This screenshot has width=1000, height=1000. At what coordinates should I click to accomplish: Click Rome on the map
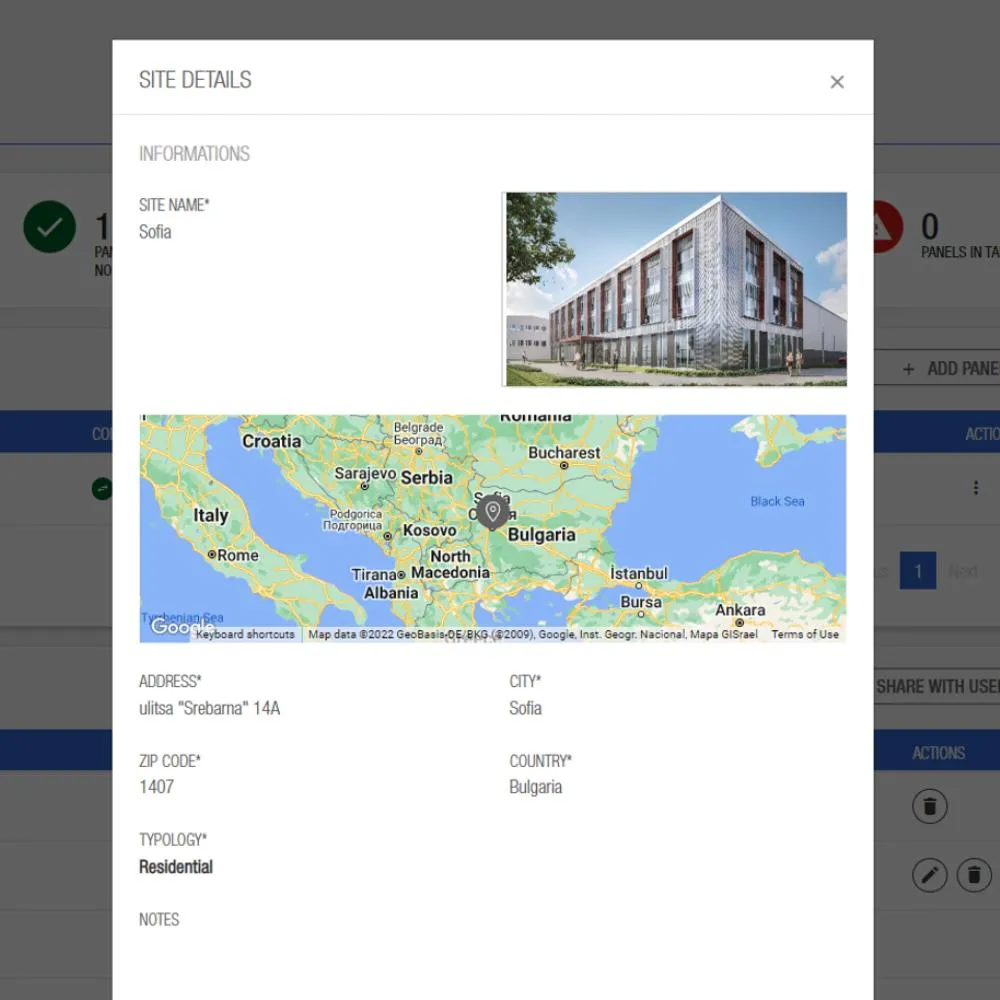[237, 555]
